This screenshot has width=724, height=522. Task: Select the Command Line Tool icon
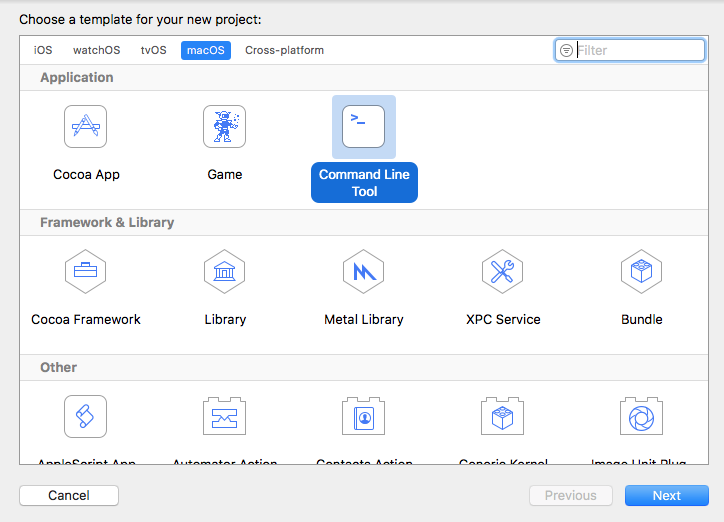click(x=364, y=127)
